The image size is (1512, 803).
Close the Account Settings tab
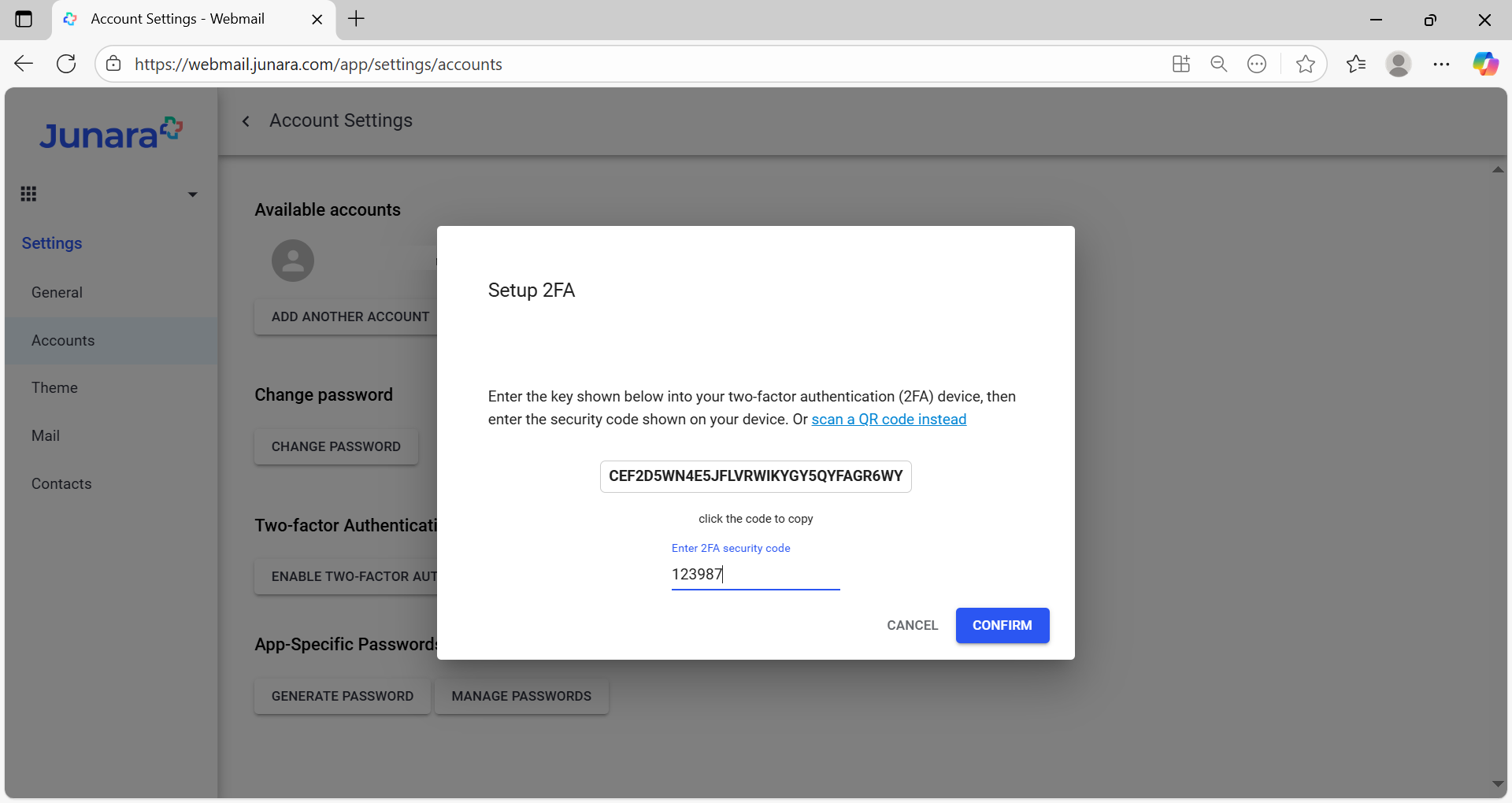tap(317, 20)
